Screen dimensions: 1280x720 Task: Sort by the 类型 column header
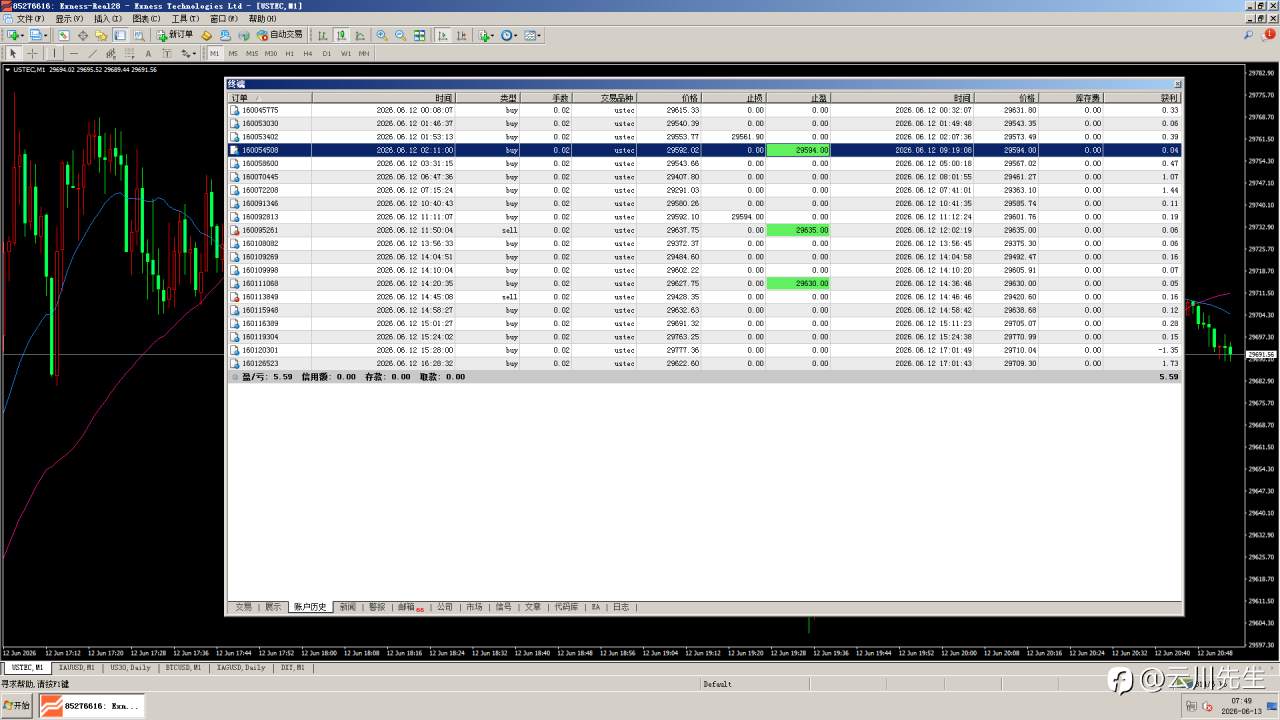pyautogui.click(x=488, y=98)
